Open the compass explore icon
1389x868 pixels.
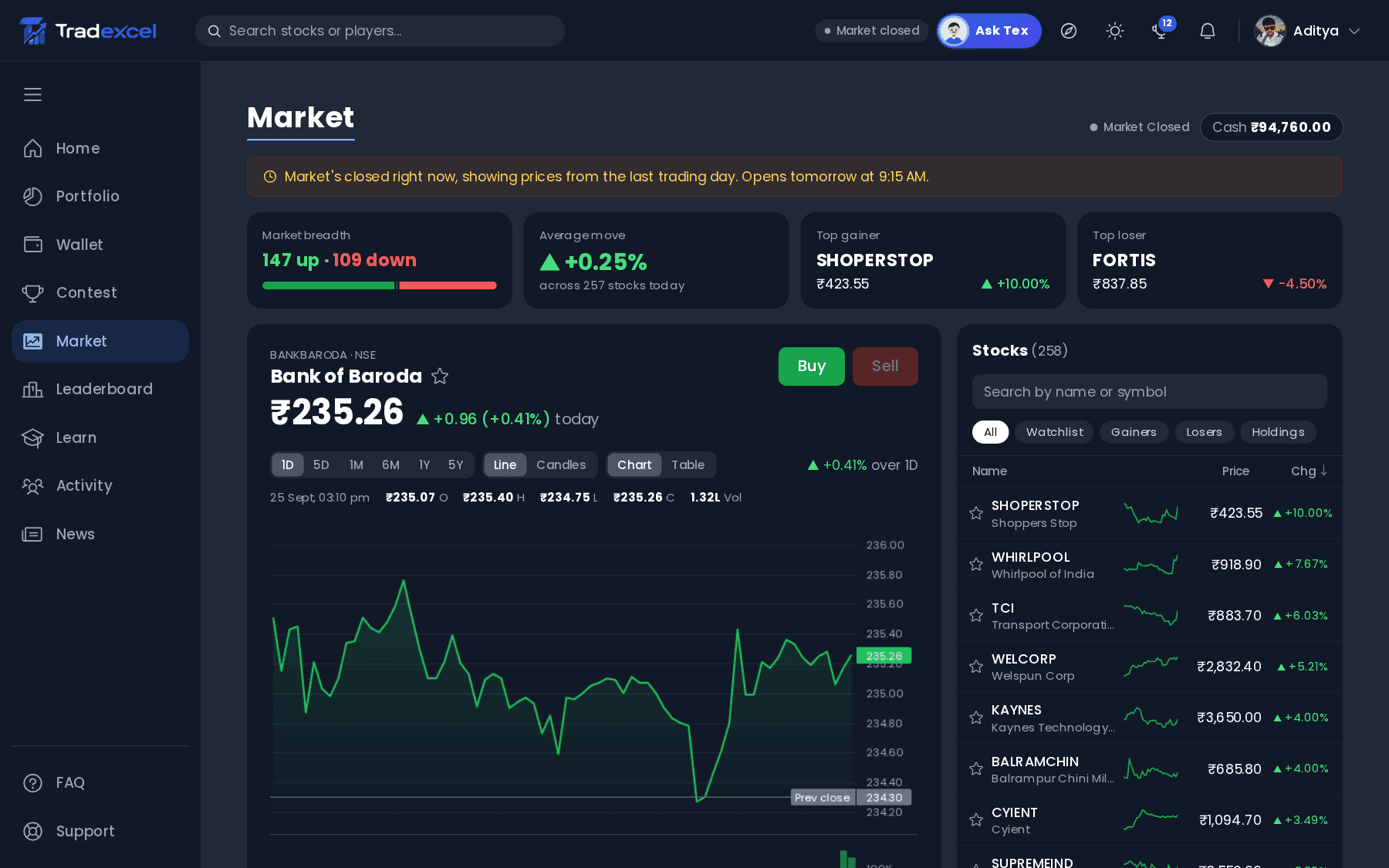1069,31
